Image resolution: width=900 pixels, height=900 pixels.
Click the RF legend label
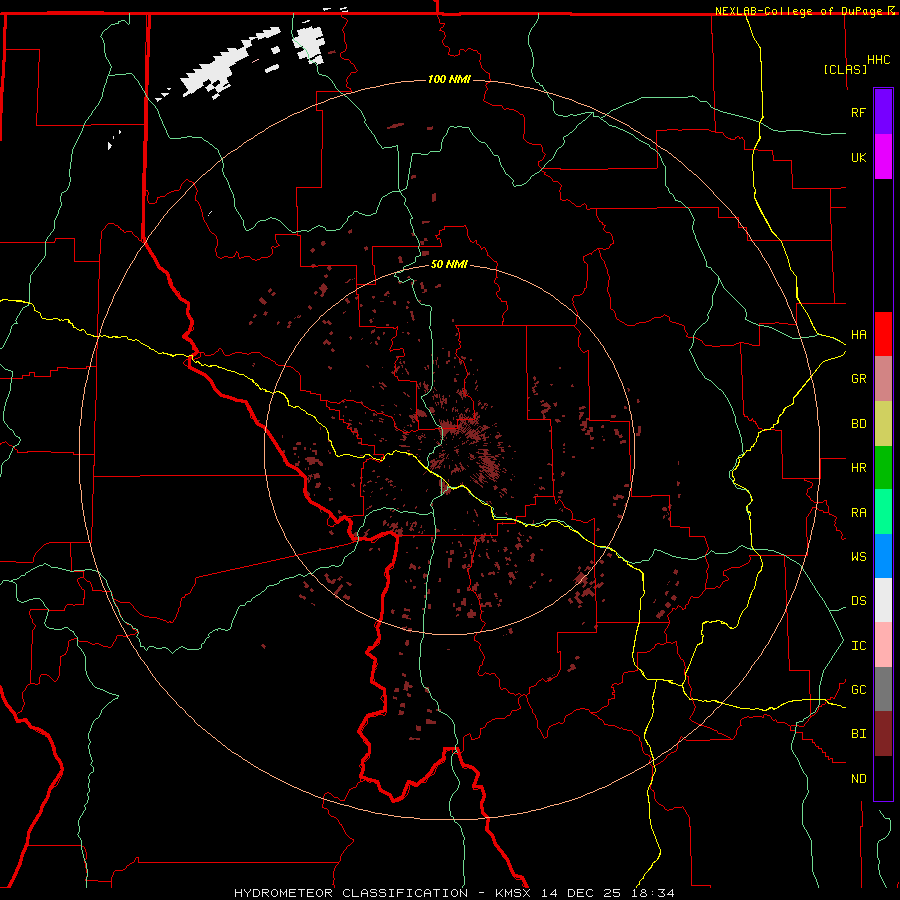coord(858,112)
